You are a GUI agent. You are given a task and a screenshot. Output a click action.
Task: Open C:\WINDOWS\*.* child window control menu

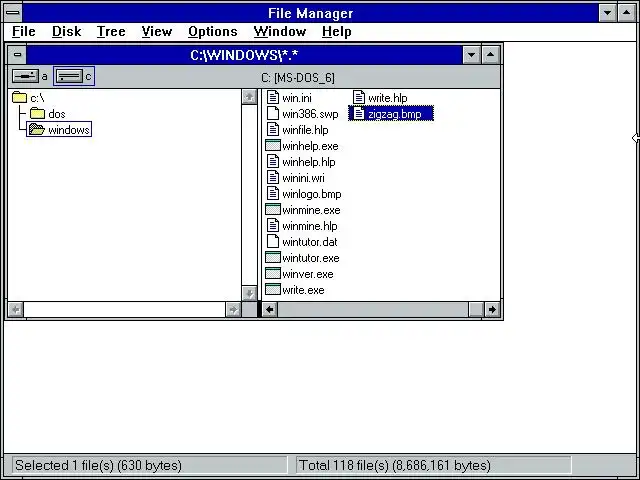pos(17,54)
